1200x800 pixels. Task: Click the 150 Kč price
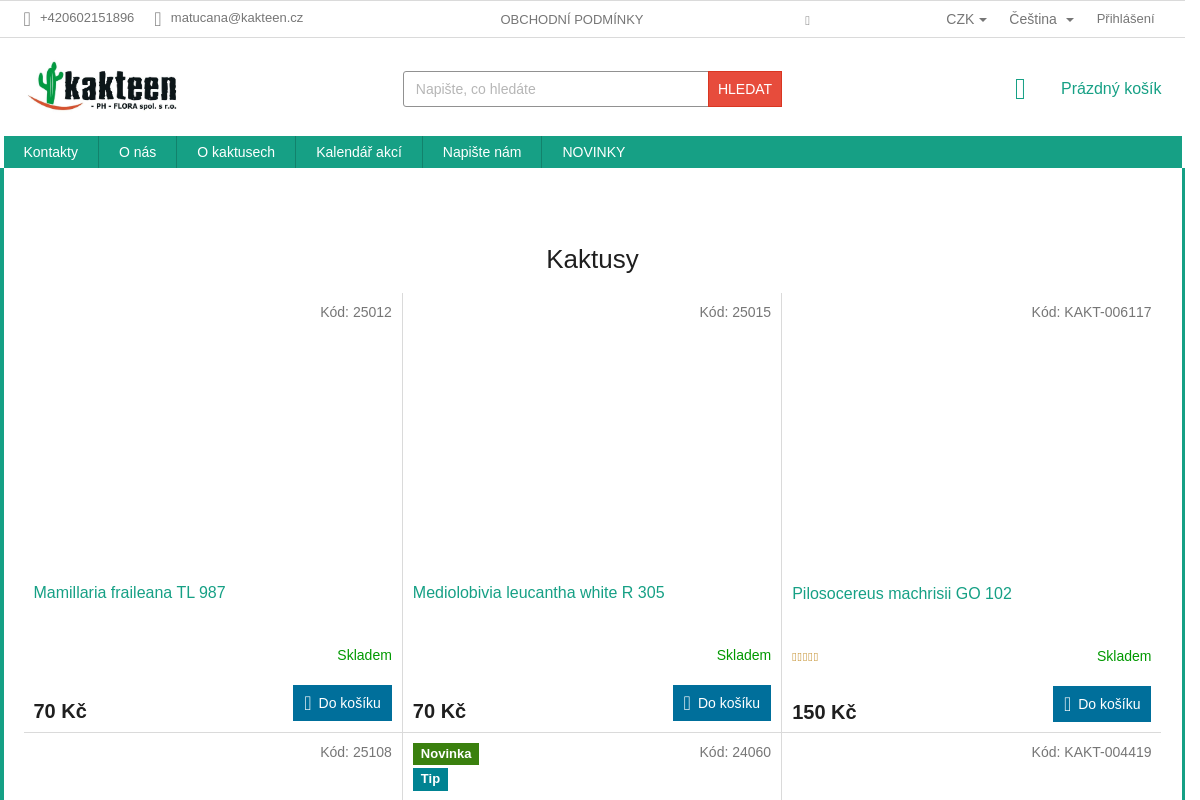824,712
